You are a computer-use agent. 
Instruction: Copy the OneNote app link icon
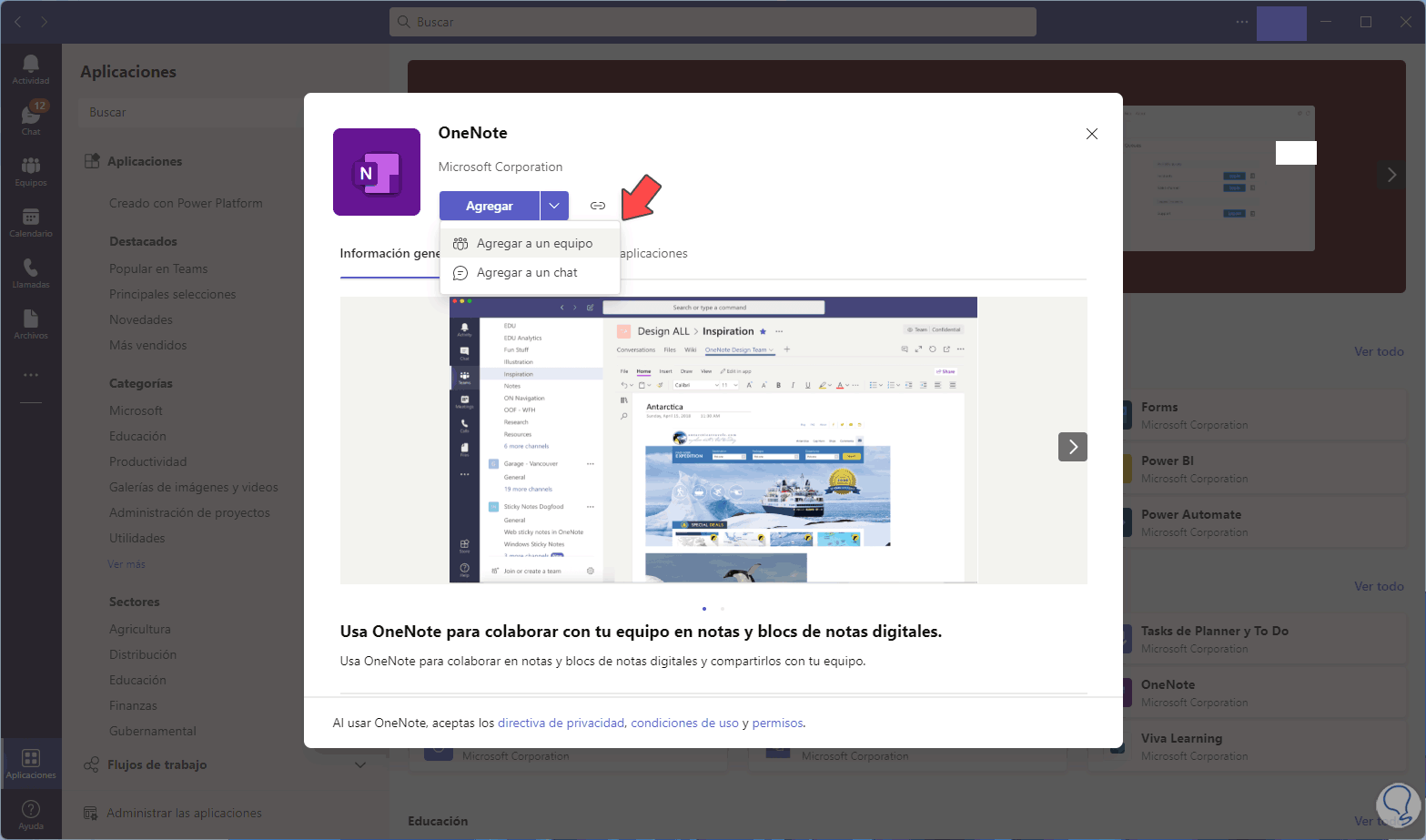point(598,206)
